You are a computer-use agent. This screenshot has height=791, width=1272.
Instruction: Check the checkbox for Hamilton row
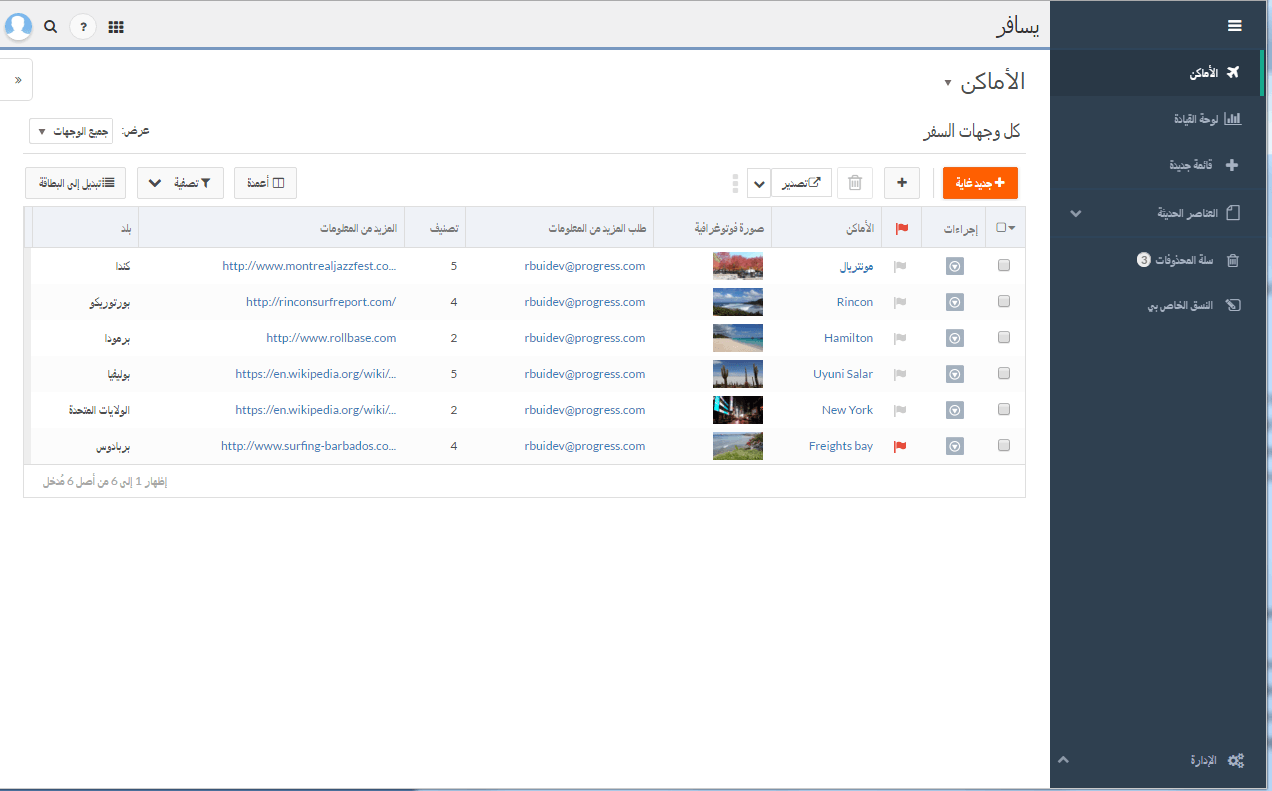pyautogui.click(x=1004, y=338)
